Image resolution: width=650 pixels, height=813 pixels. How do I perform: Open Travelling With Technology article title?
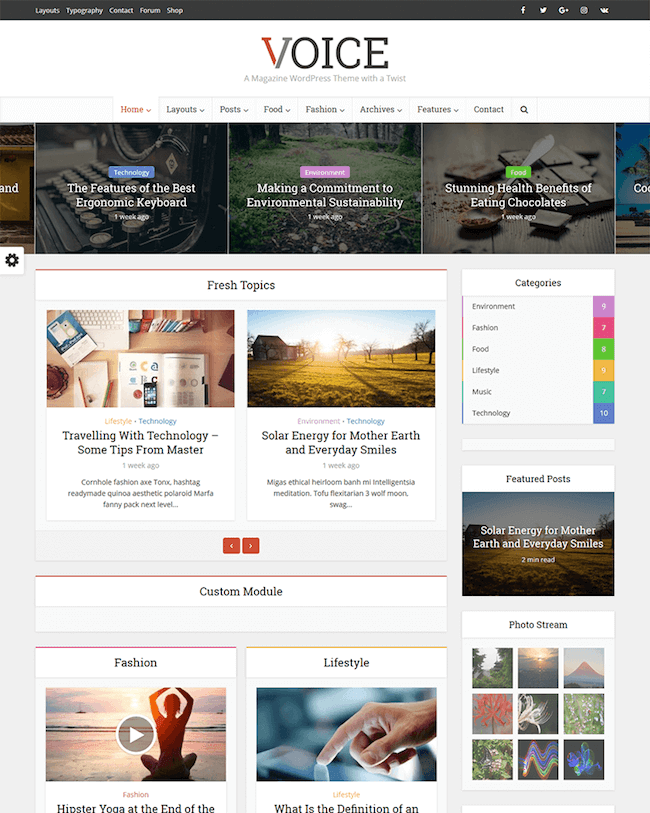(140, 443)
